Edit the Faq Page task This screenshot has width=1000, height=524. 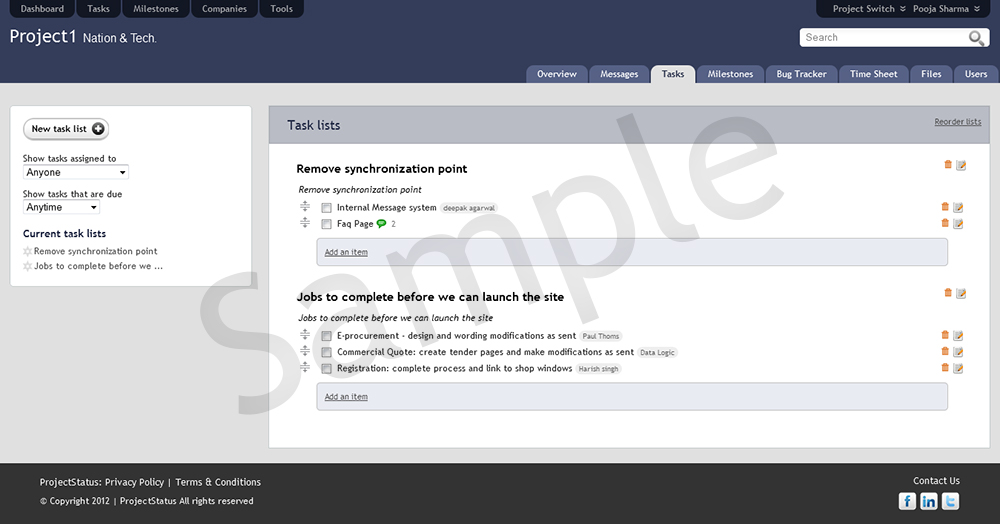click(959, 224)
